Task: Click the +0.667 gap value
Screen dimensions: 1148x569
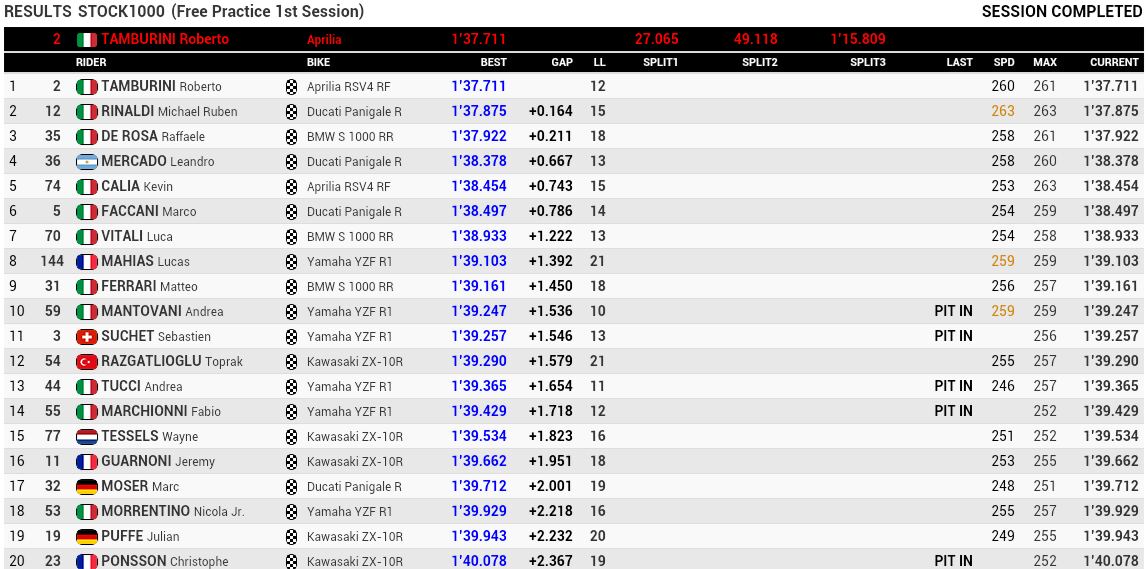Action: click(551, 162)
